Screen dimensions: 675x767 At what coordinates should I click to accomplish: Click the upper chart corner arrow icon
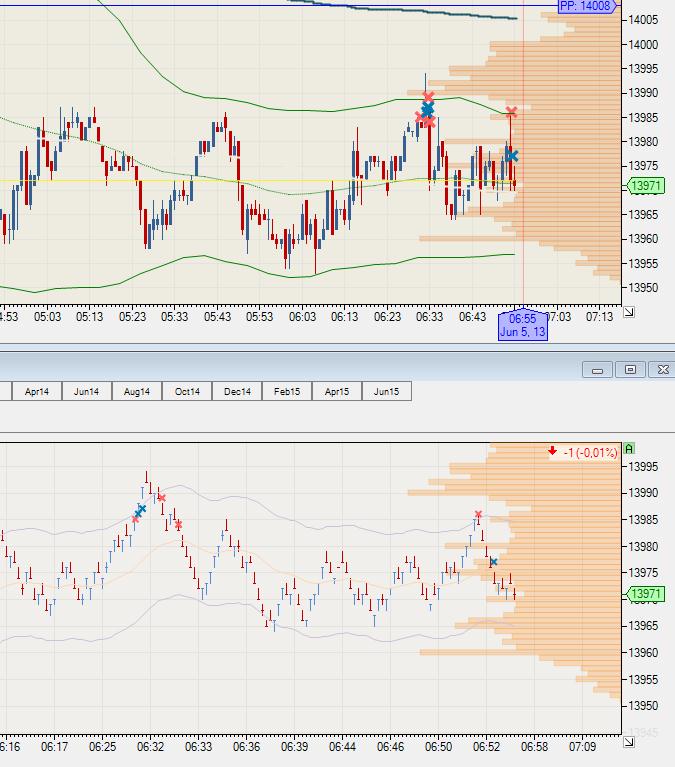tap(629, 312)
